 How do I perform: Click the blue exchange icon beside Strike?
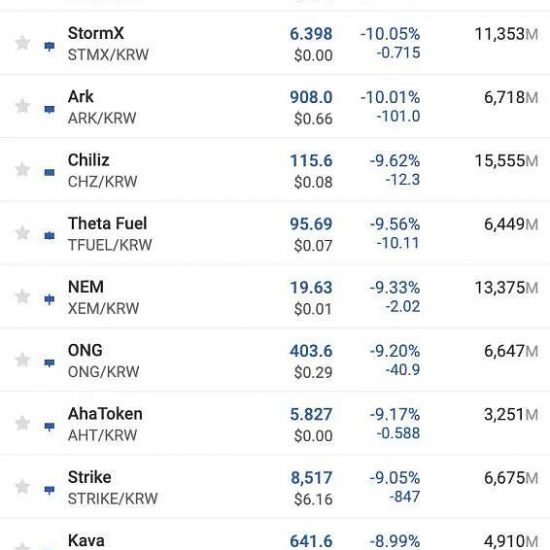49,490
